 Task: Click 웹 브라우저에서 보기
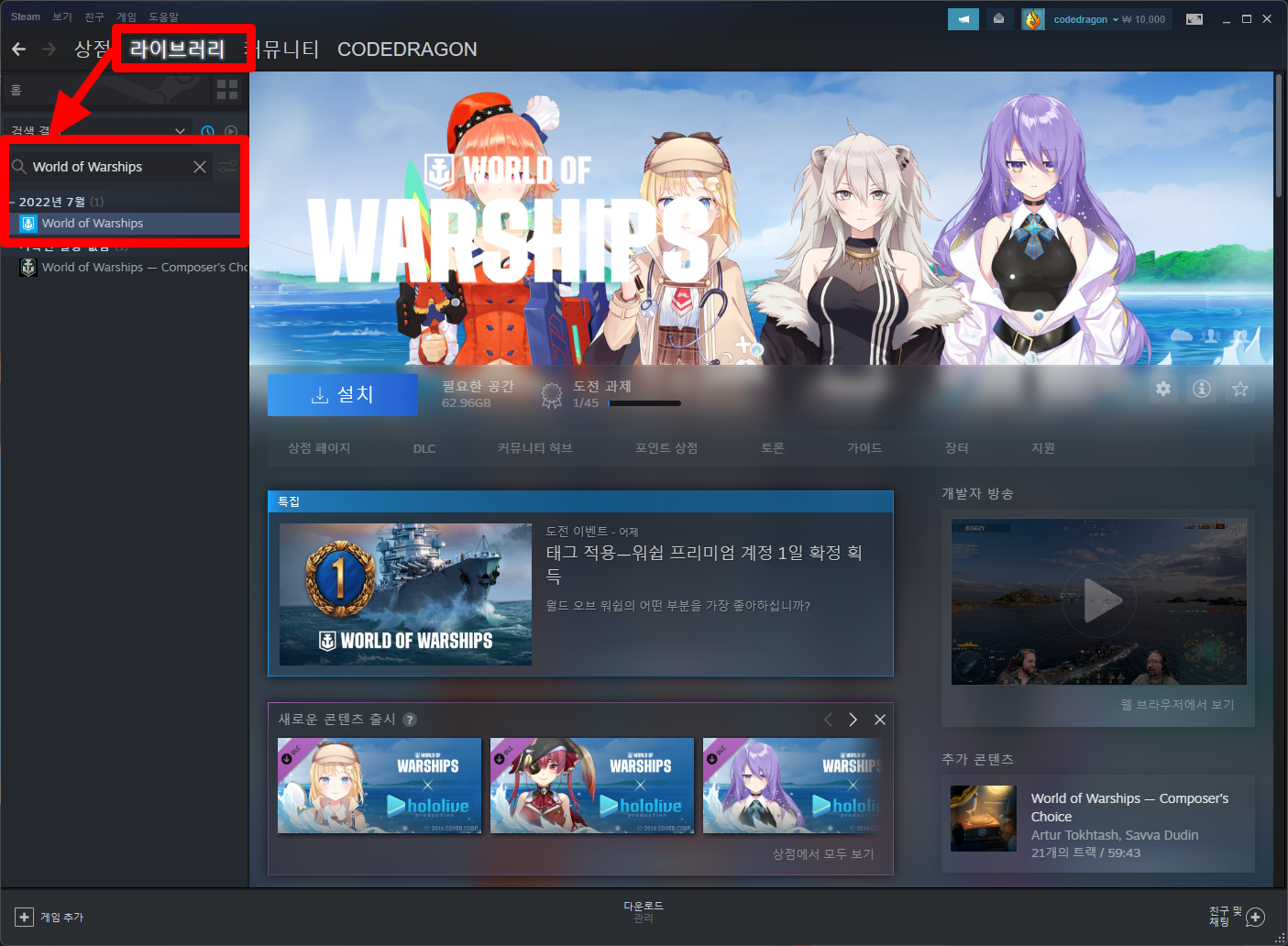1177,705
